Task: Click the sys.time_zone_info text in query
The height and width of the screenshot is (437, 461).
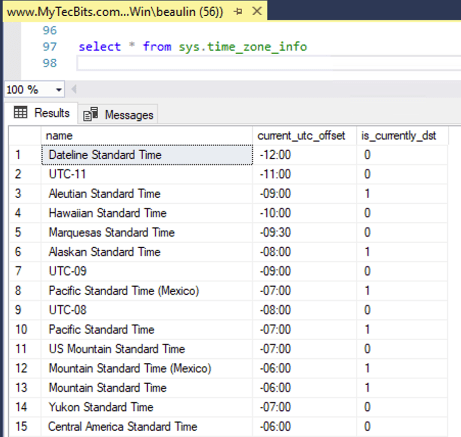Action: 243,47
